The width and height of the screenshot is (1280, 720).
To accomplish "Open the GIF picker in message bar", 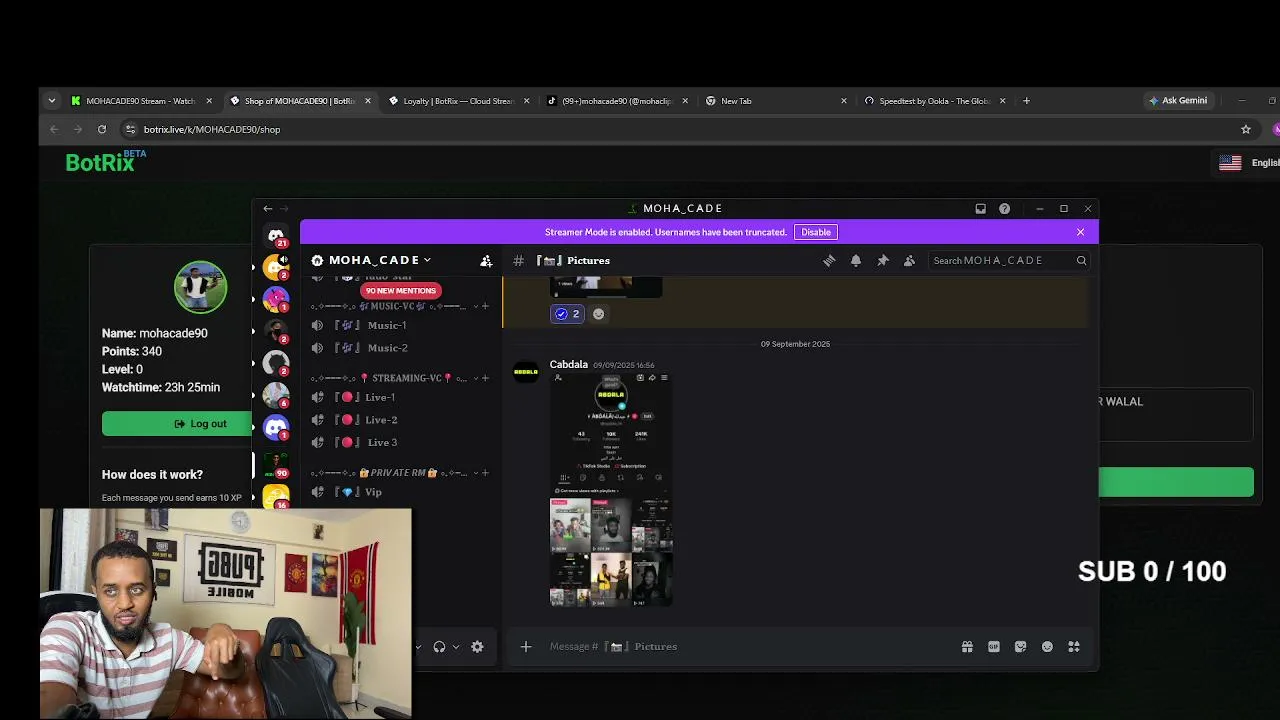I will coord(994,647).
